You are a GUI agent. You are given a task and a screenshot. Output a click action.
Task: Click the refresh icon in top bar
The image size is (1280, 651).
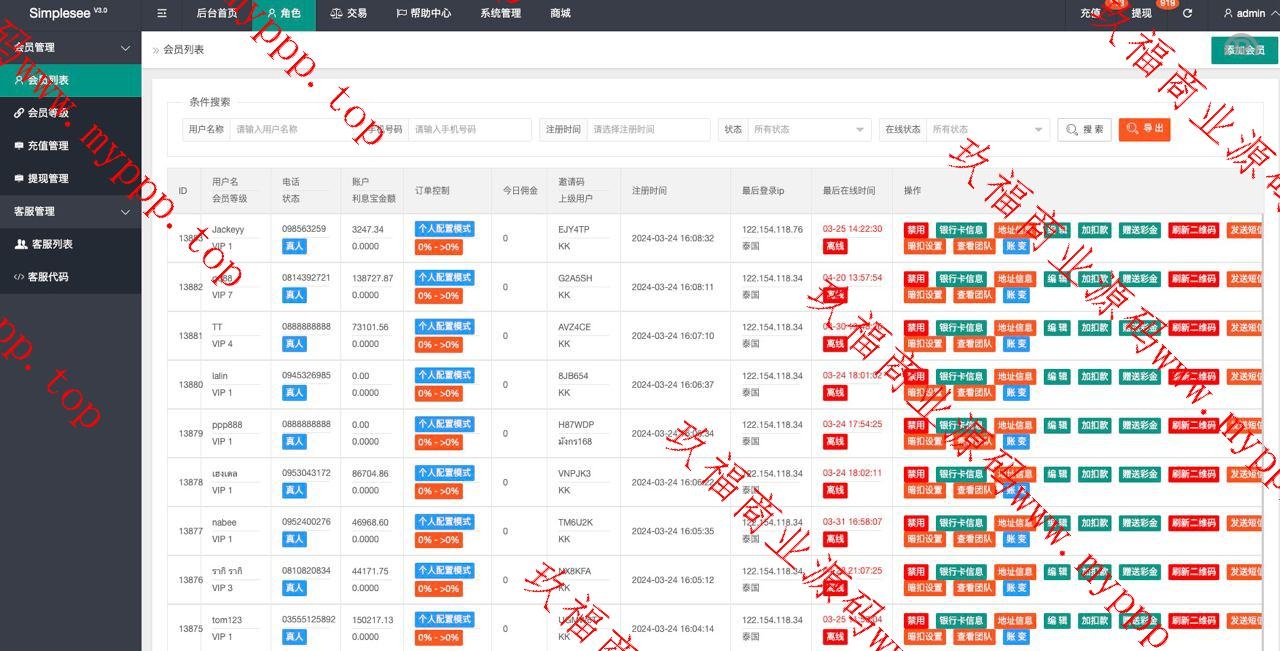click(1187, 13)
